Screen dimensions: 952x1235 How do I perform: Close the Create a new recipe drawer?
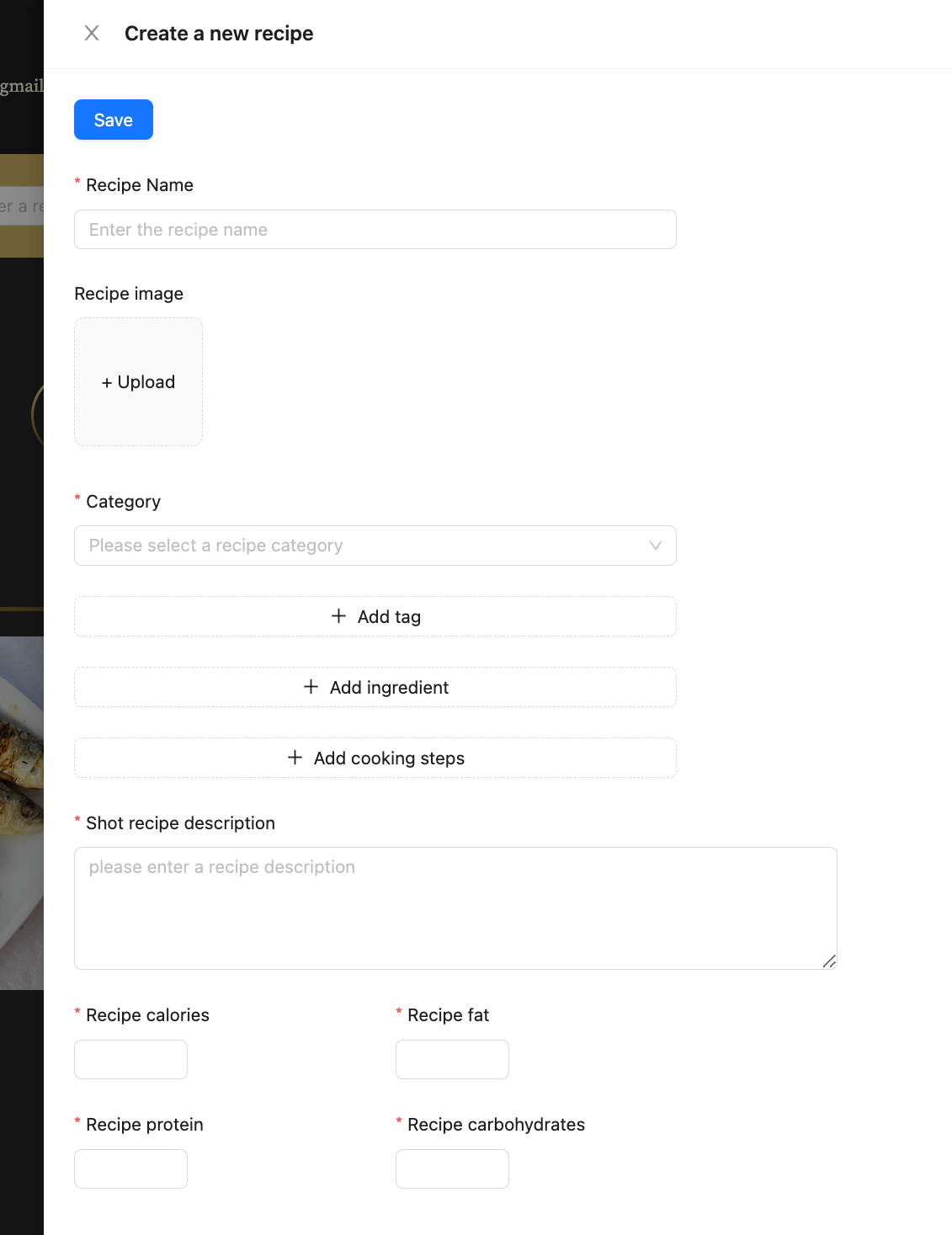click(x=92, y=33)
